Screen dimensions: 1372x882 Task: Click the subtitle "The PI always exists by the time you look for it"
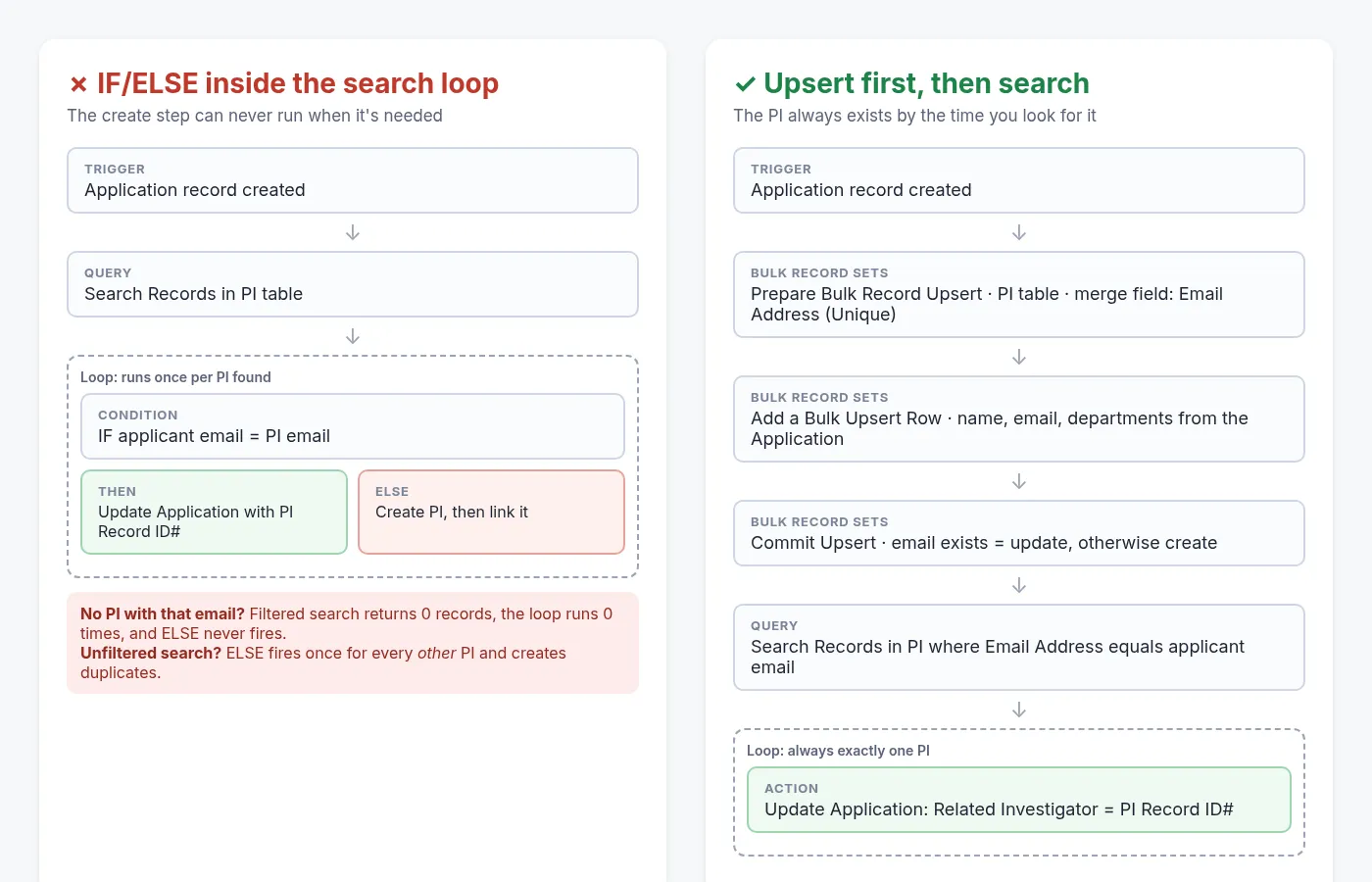click(914, 116)
